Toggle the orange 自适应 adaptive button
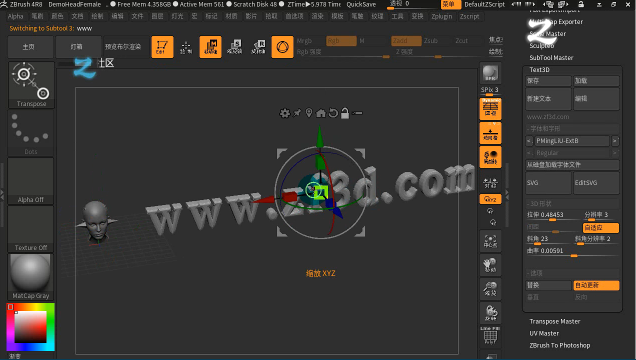The height and width of the screenshot is (360, 636). (x=601, y=227)
